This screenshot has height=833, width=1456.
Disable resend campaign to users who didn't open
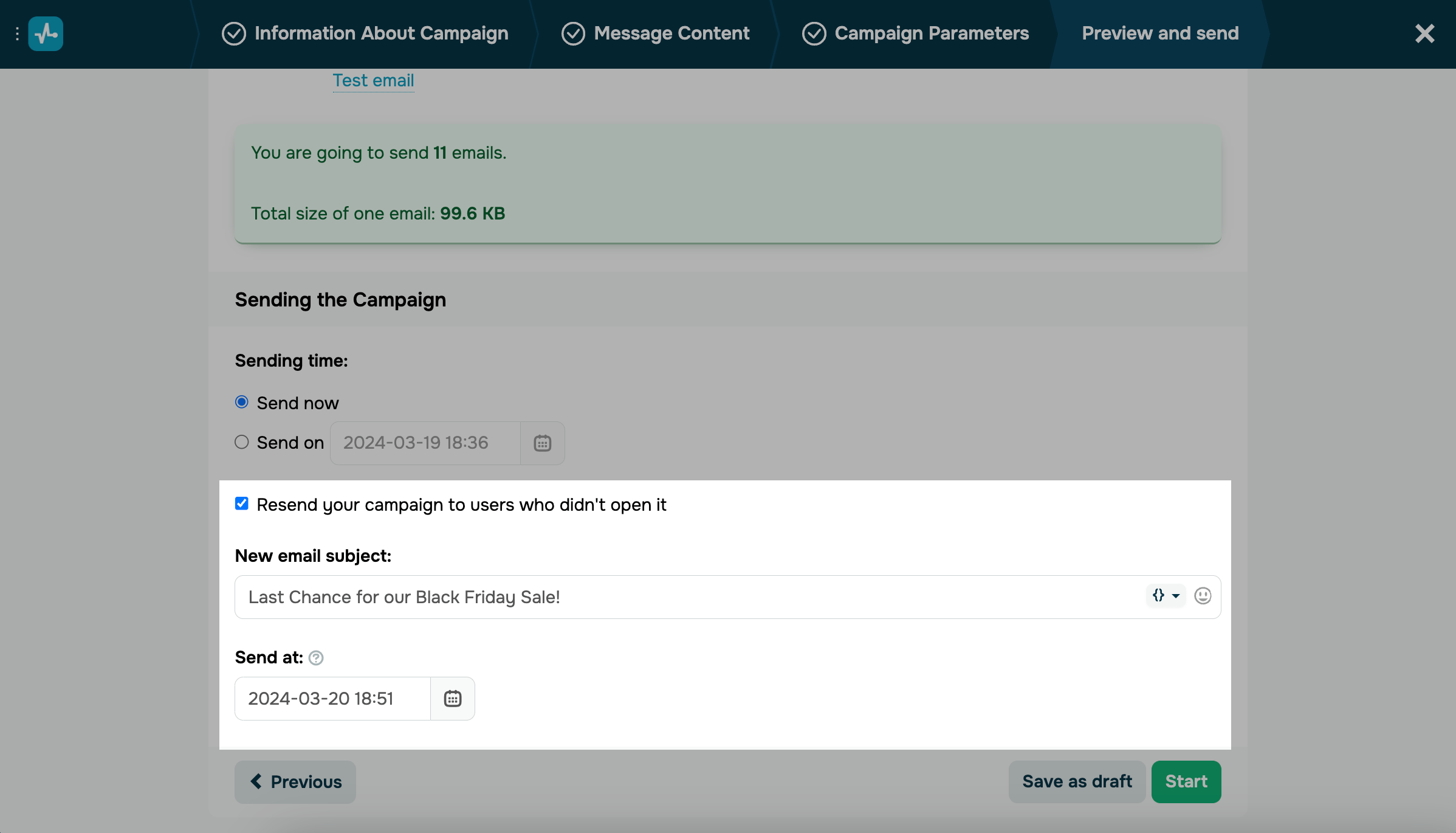[241, 503]
